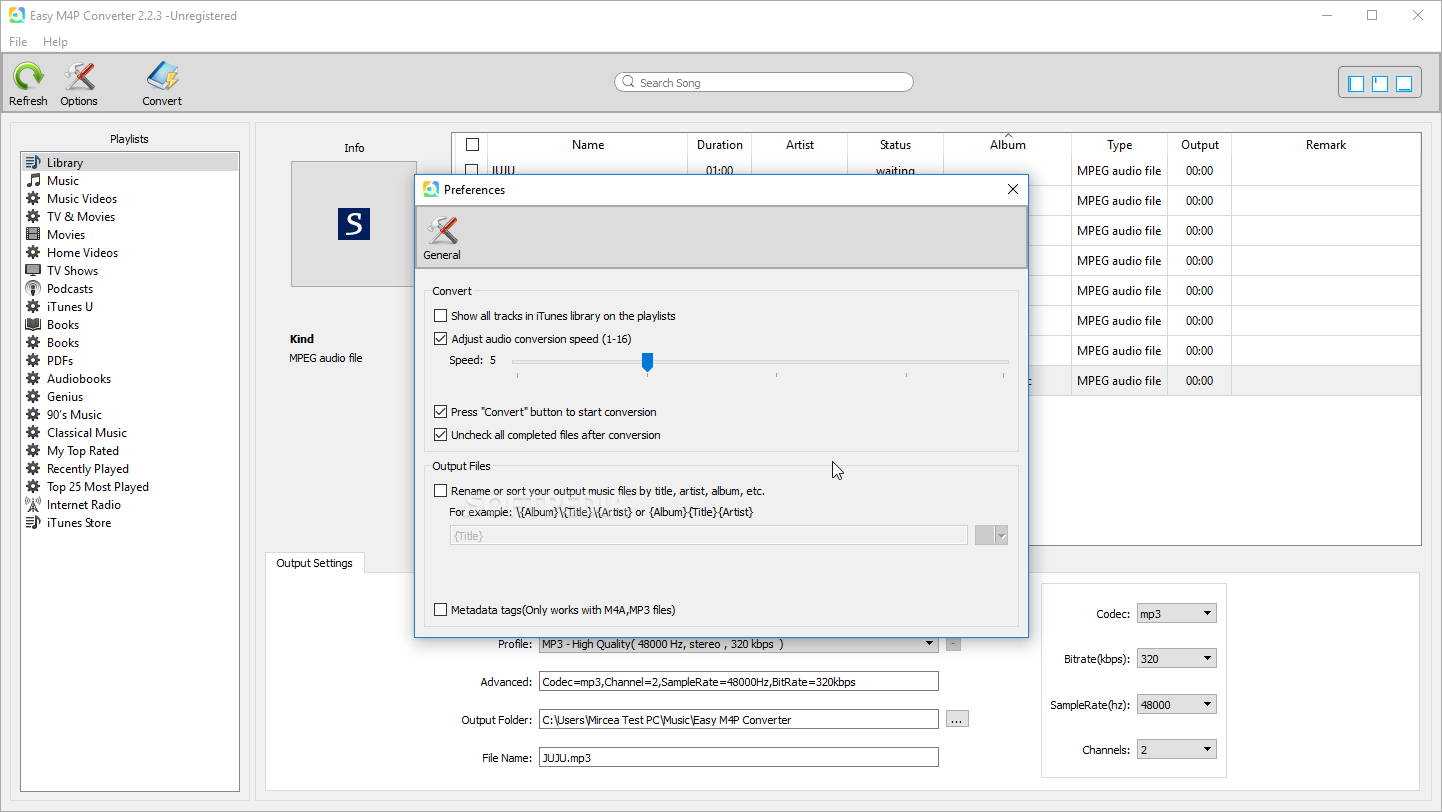Select the Music playlist
The width and height of the screenshot is (1442, 812).
click(130, 181)
